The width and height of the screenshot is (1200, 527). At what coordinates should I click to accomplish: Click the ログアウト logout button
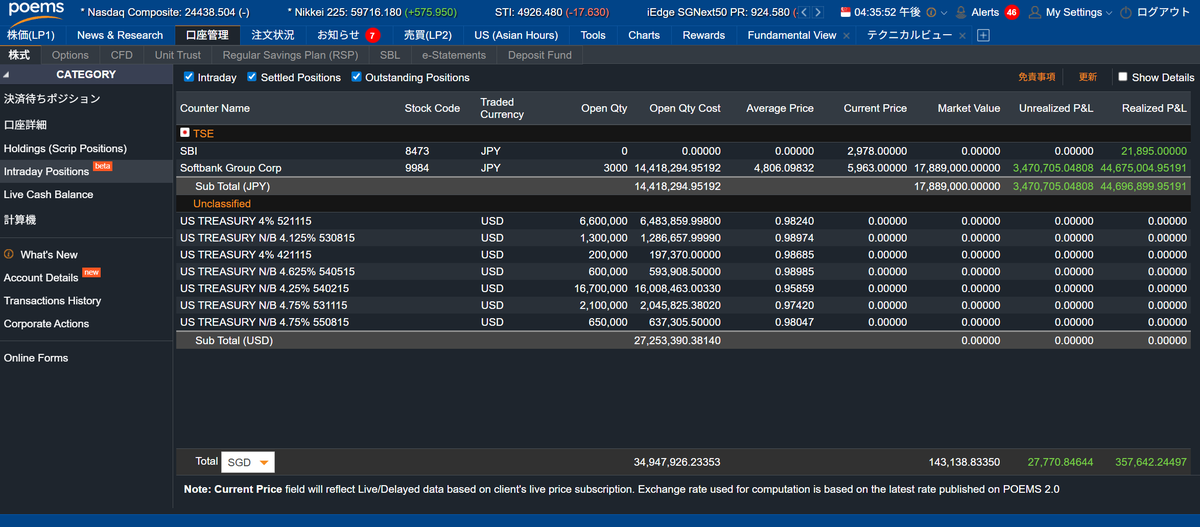coord(1164,13)
